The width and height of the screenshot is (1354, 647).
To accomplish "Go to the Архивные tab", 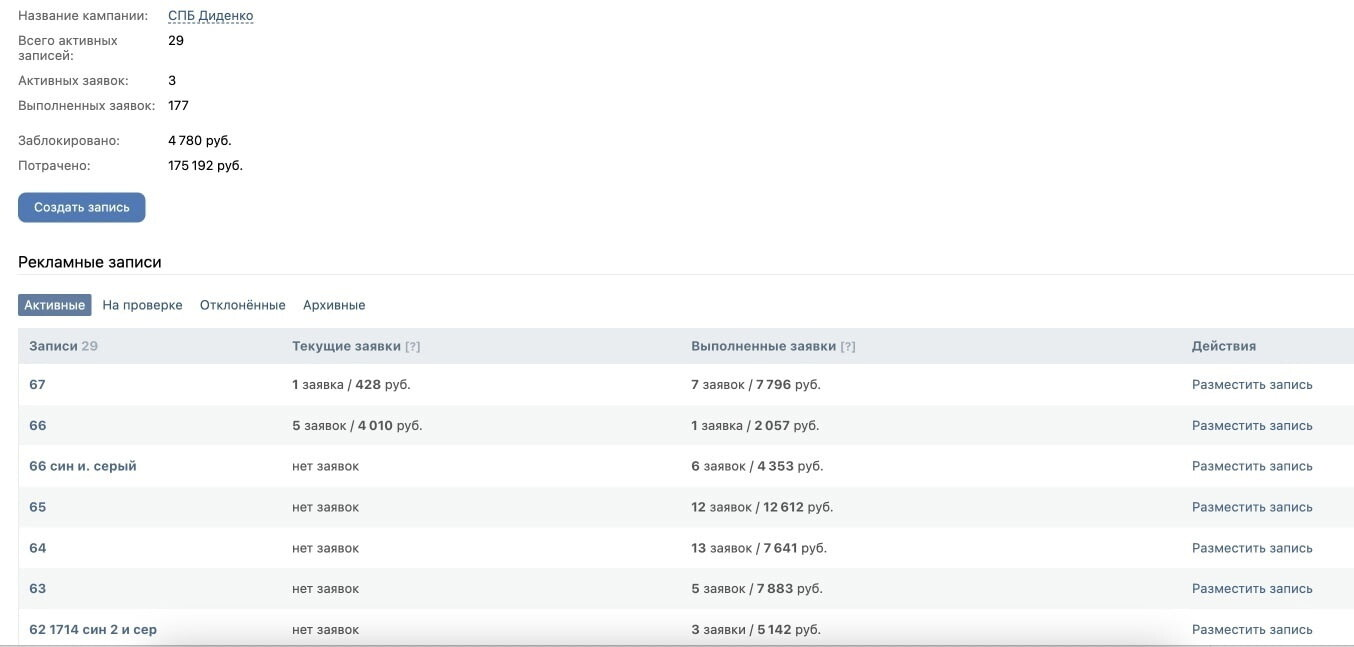I will pyautogui.click(x=334, y=305).
